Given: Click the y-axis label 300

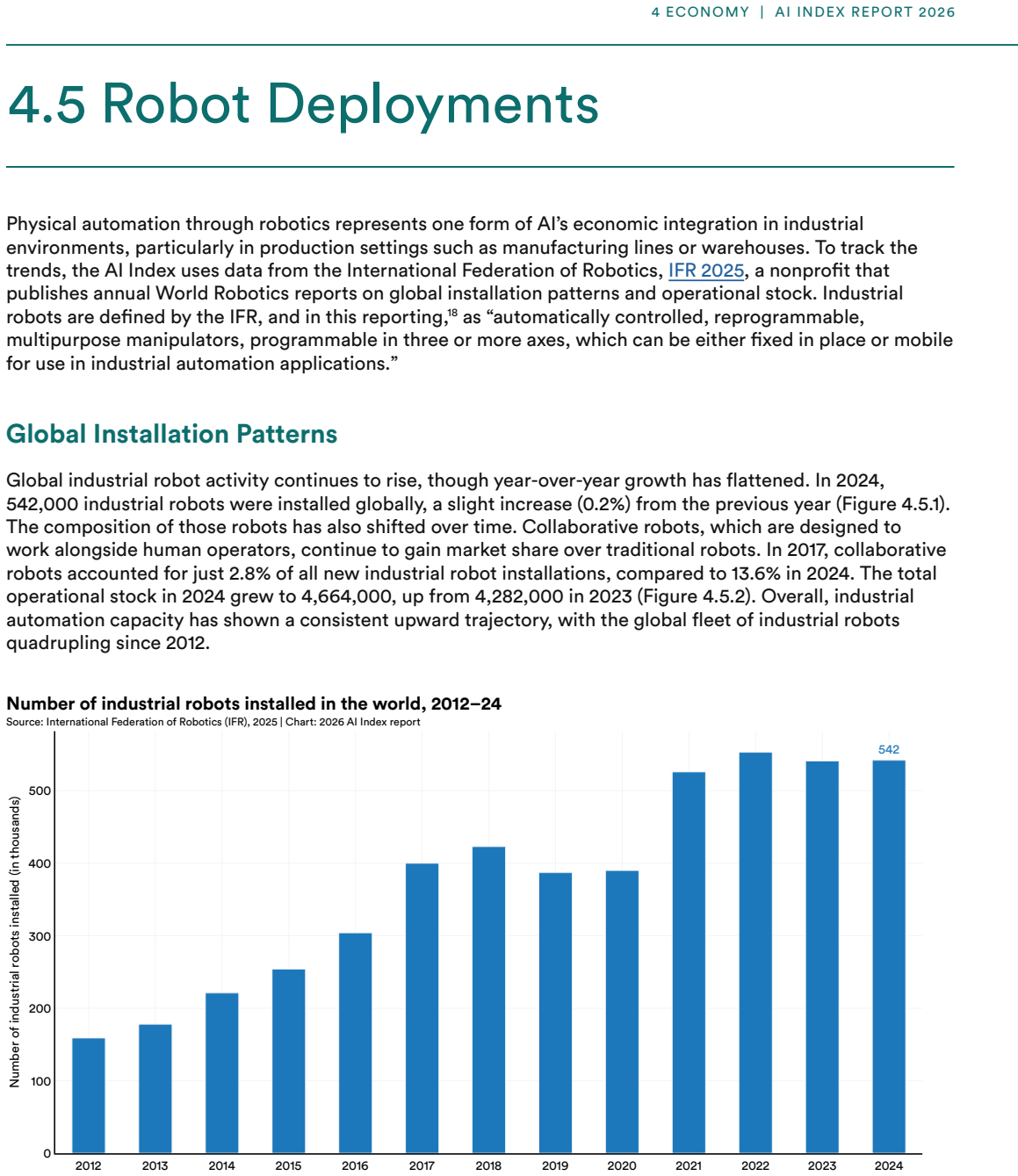Looking at the screenshot, I should (x=40, y=936).
